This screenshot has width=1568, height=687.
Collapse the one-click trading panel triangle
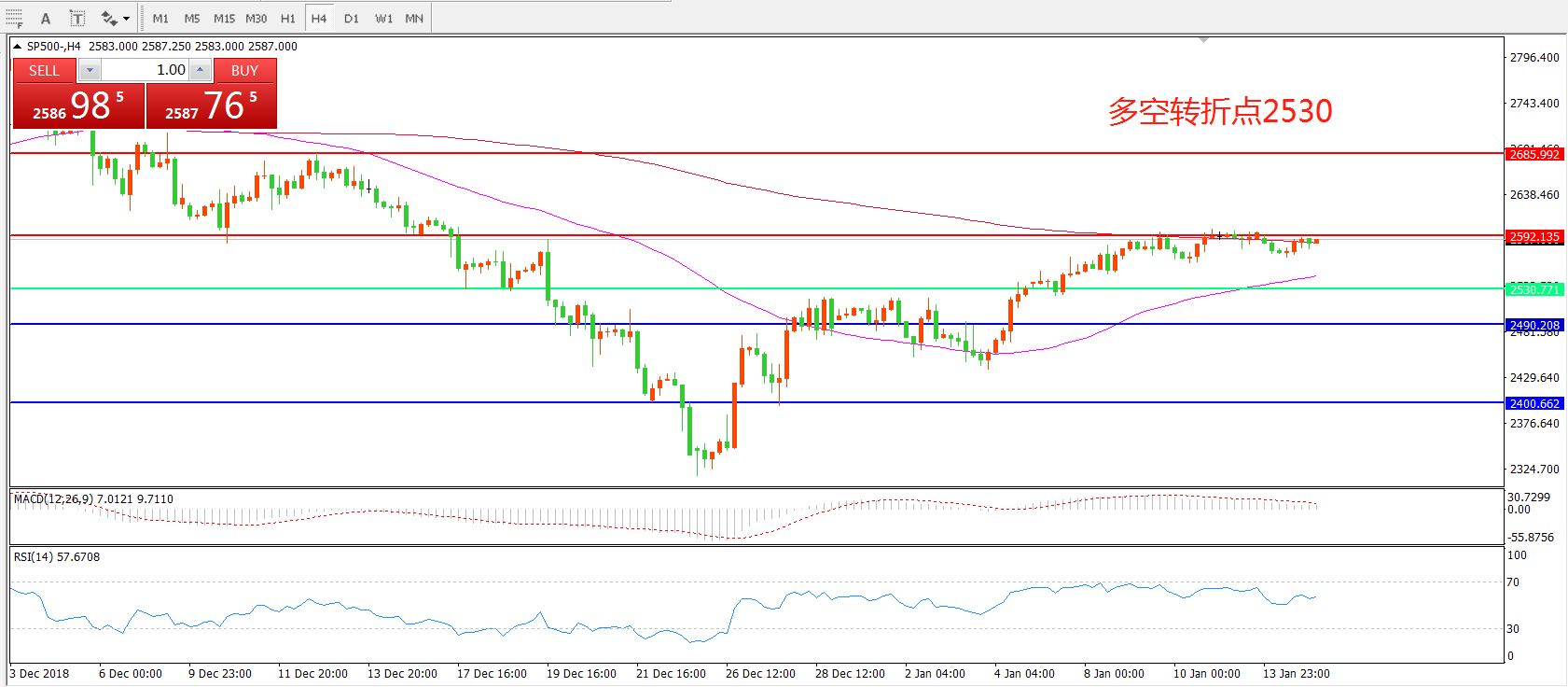click(x=17, y=46)
